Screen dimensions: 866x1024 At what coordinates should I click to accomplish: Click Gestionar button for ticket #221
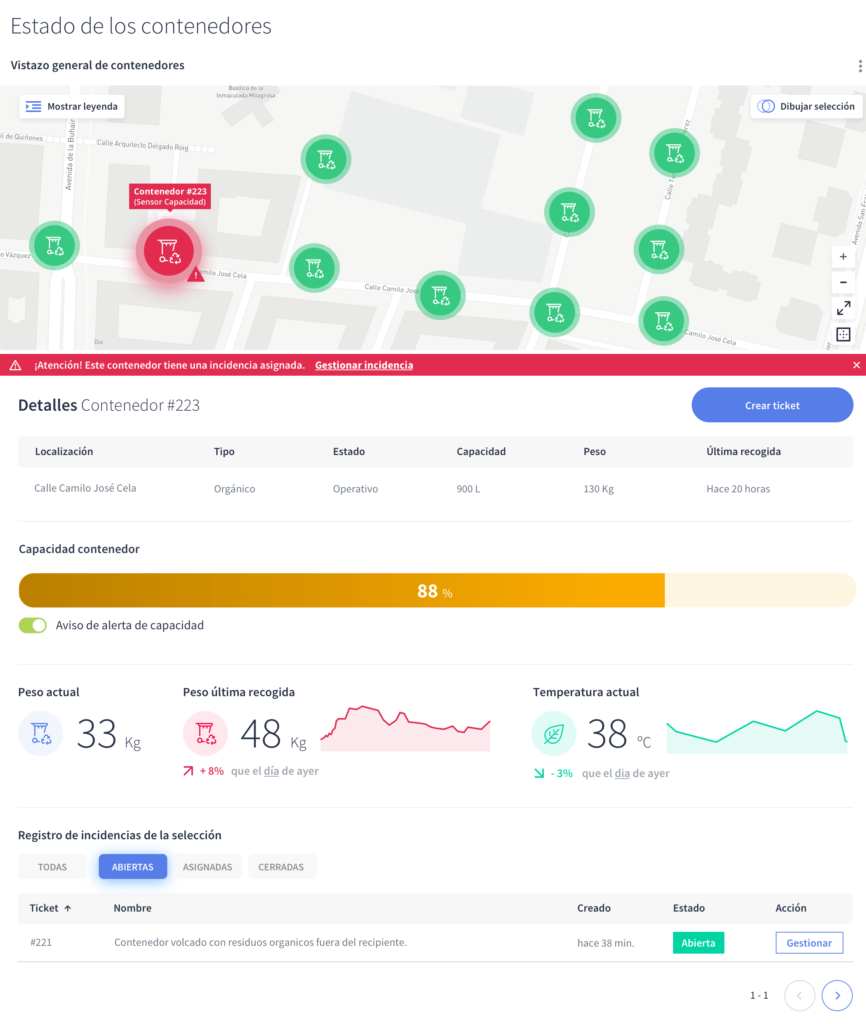(809, 942)
